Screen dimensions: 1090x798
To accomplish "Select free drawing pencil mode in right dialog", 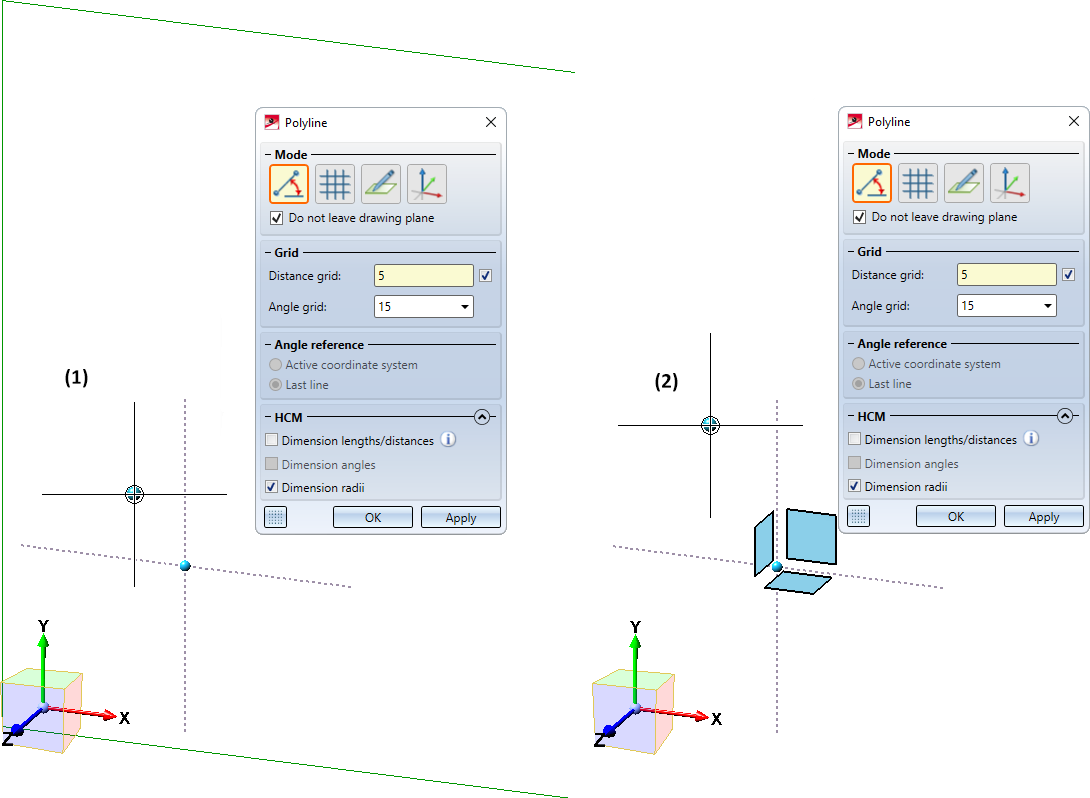I will tap(963, 183).
